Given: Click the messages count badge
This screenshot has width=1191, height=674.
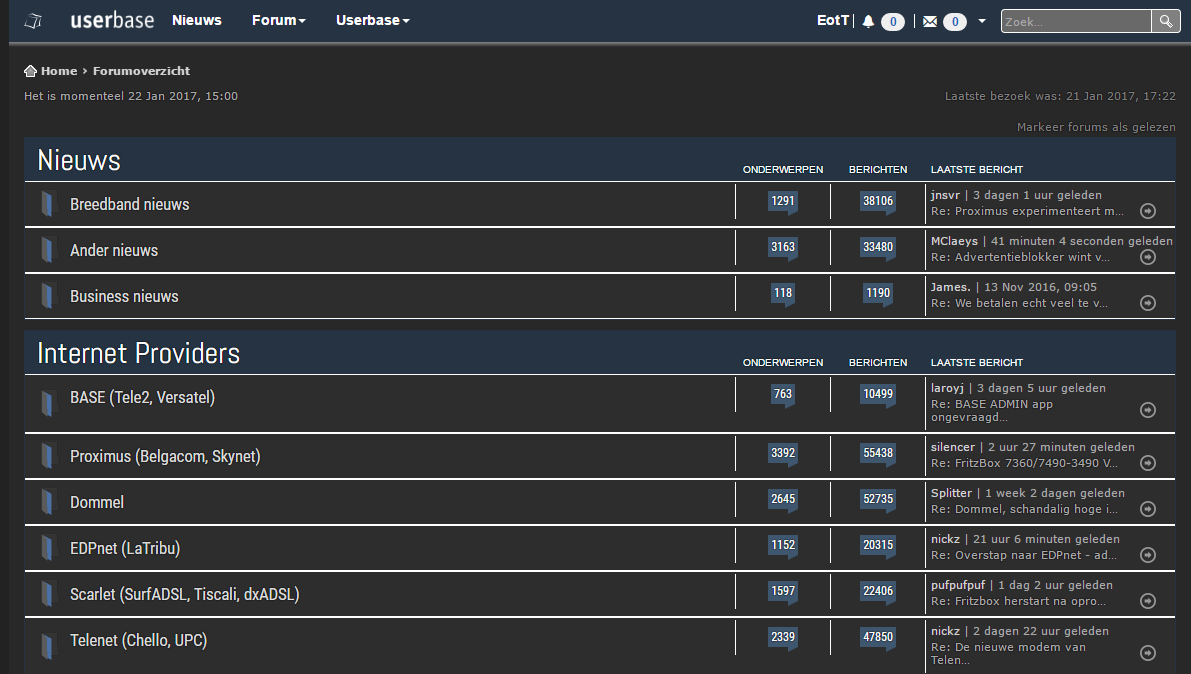Looking at the screenshot, I should click(x=955, y=21).
